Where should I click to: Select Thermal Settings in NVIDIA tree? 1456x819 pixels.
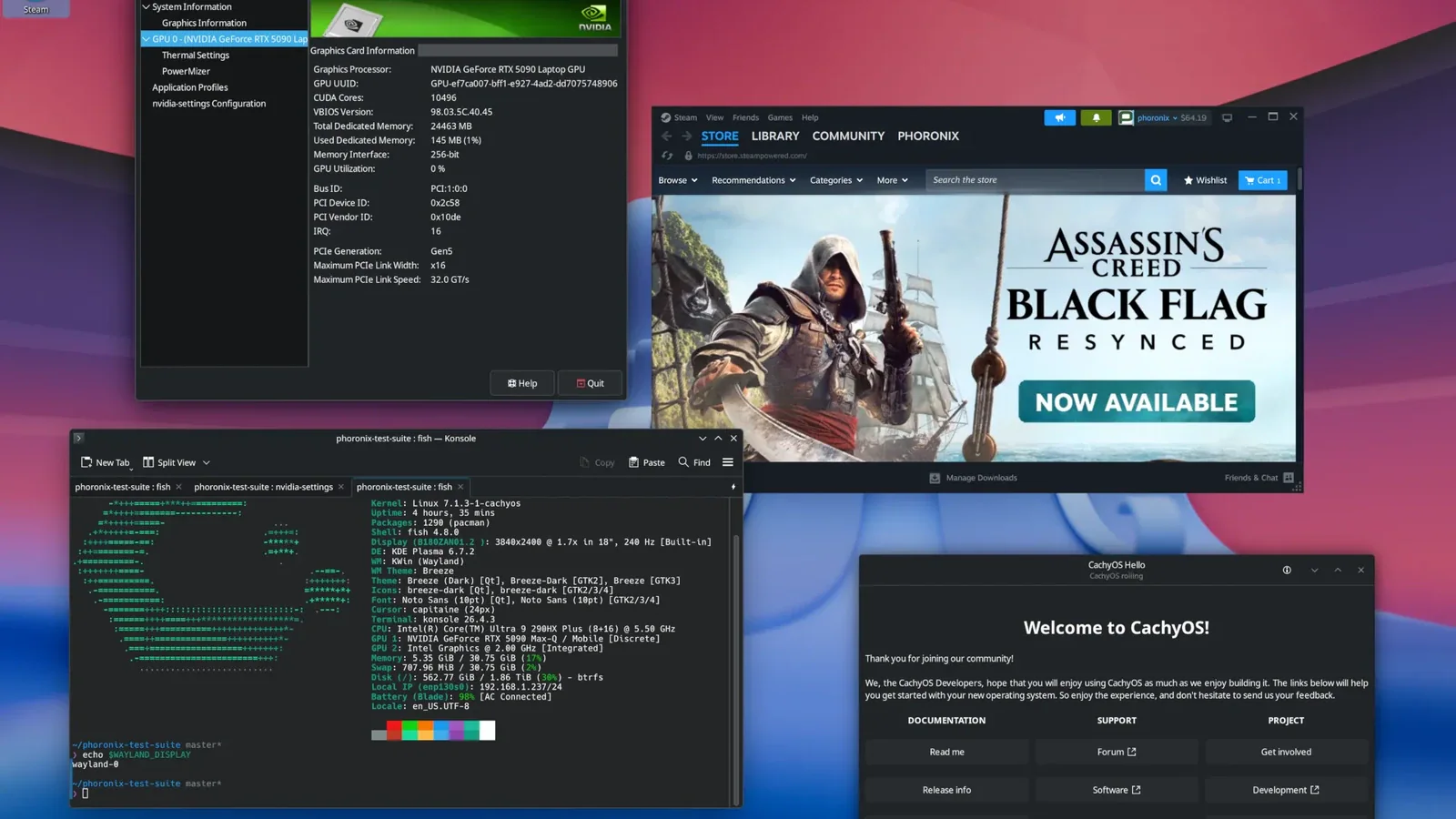195,56
